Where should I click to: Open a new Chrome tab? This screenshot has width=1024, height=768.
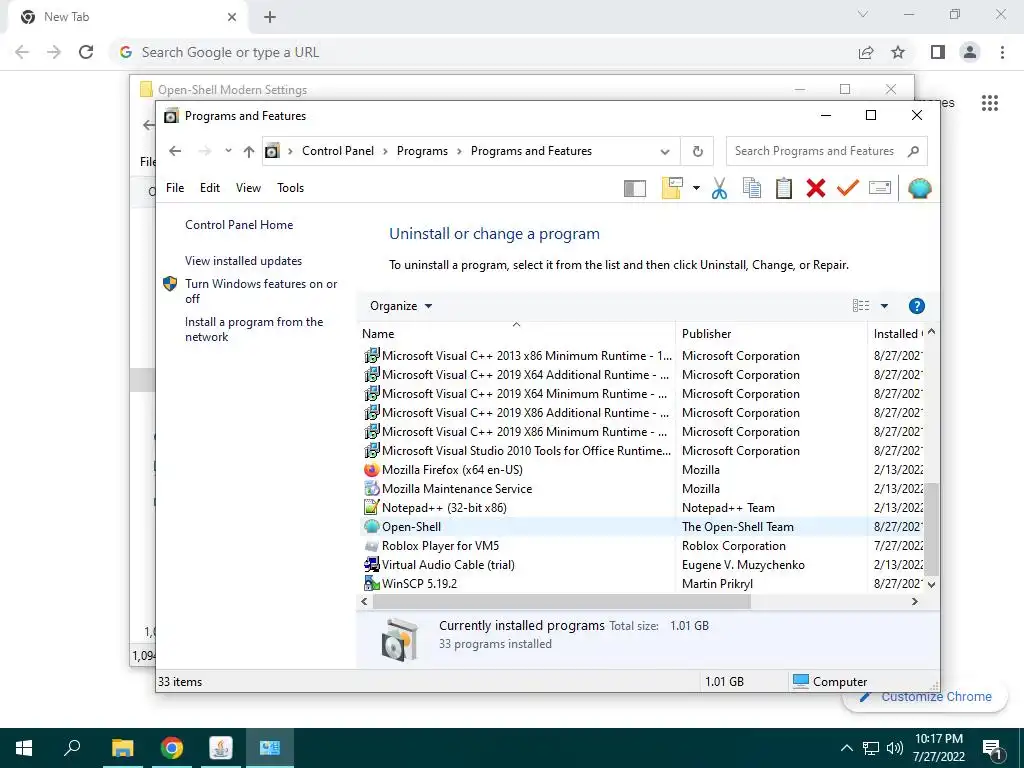coord(270,17)
